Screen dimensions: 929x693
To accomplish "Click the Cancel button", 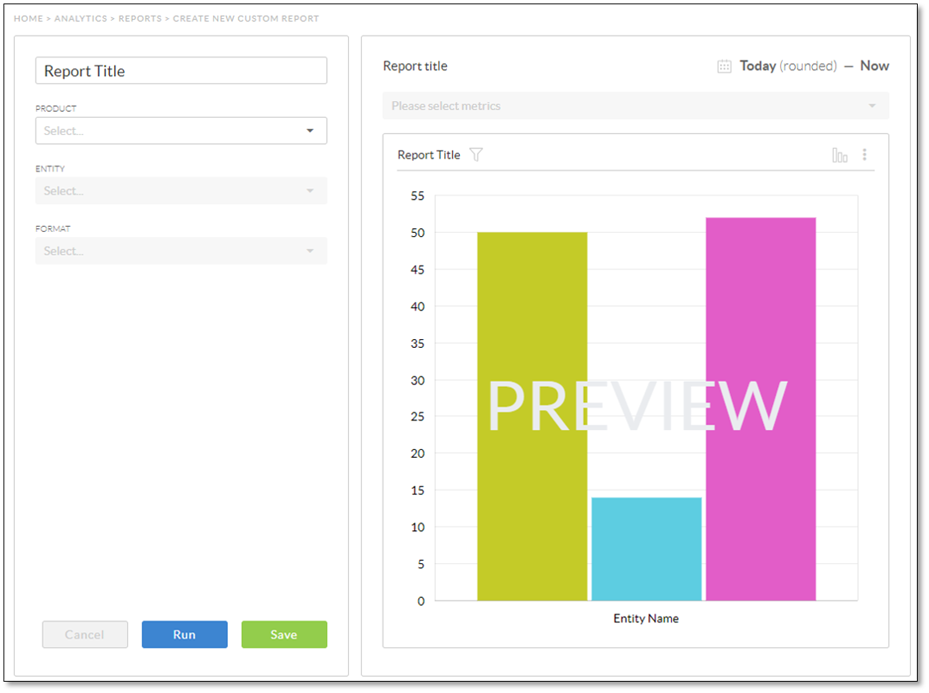I will coord(85,634).
